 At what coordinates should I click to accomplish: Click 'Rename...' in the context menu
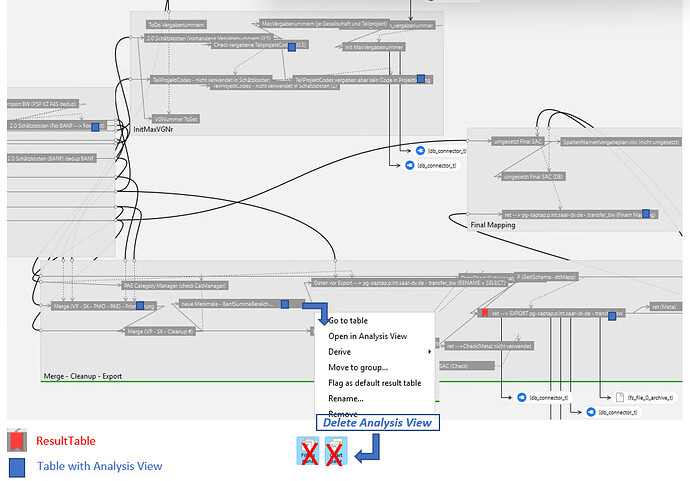[346, 398]
